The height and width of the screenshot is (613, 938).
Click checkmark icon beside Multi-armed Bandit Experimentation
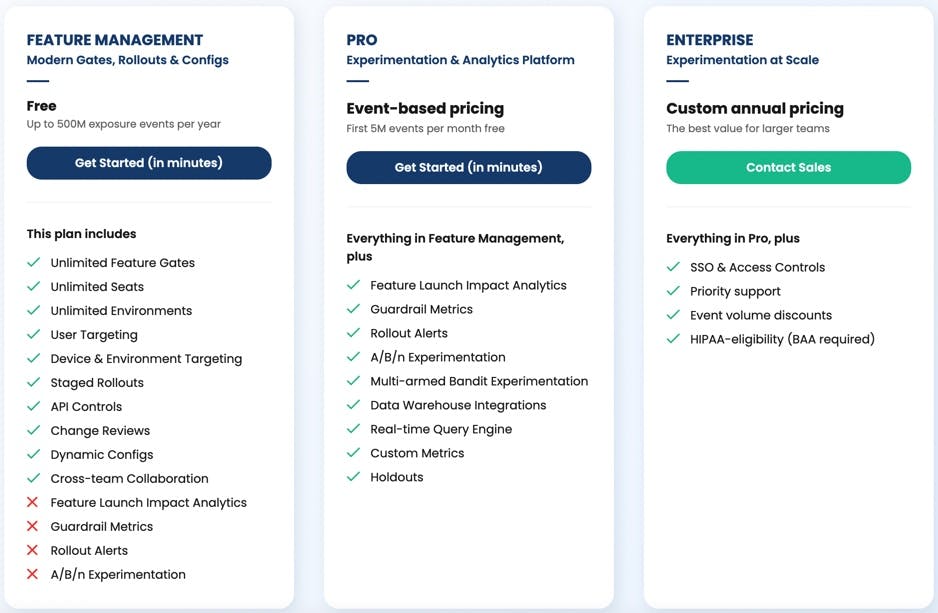[x=352, y=381]
